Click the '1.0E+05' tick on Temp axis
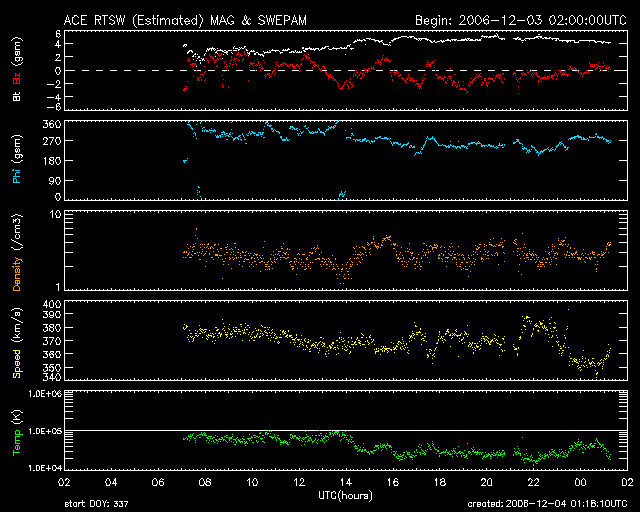 coord(45,431)
